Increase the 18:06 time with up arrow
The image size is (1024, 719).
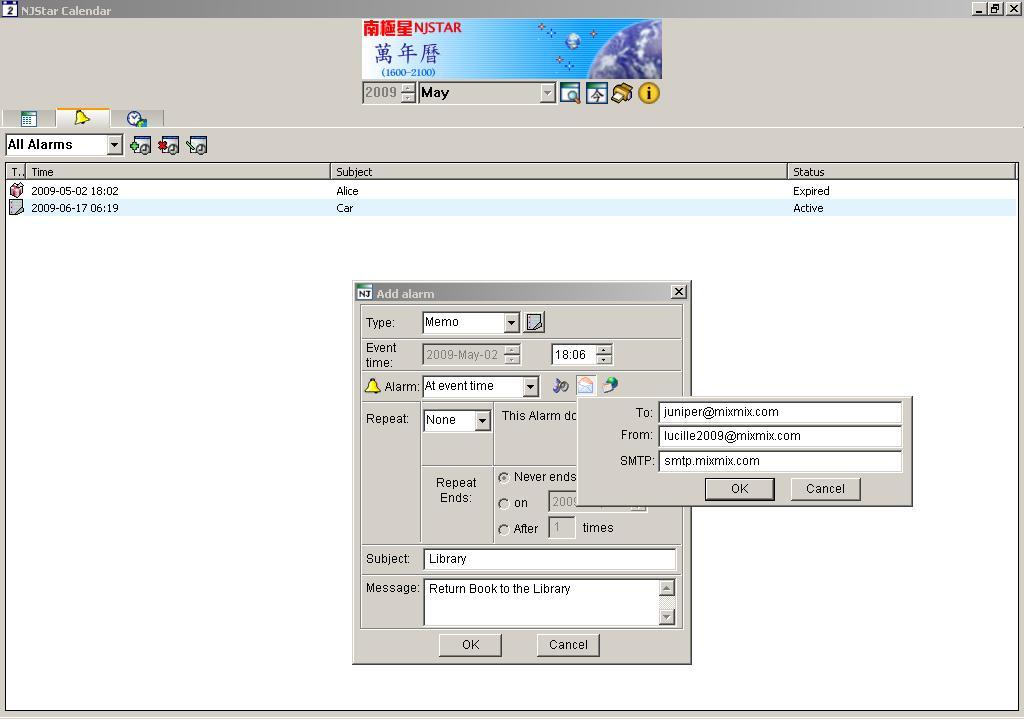click(x=604, y=350)
